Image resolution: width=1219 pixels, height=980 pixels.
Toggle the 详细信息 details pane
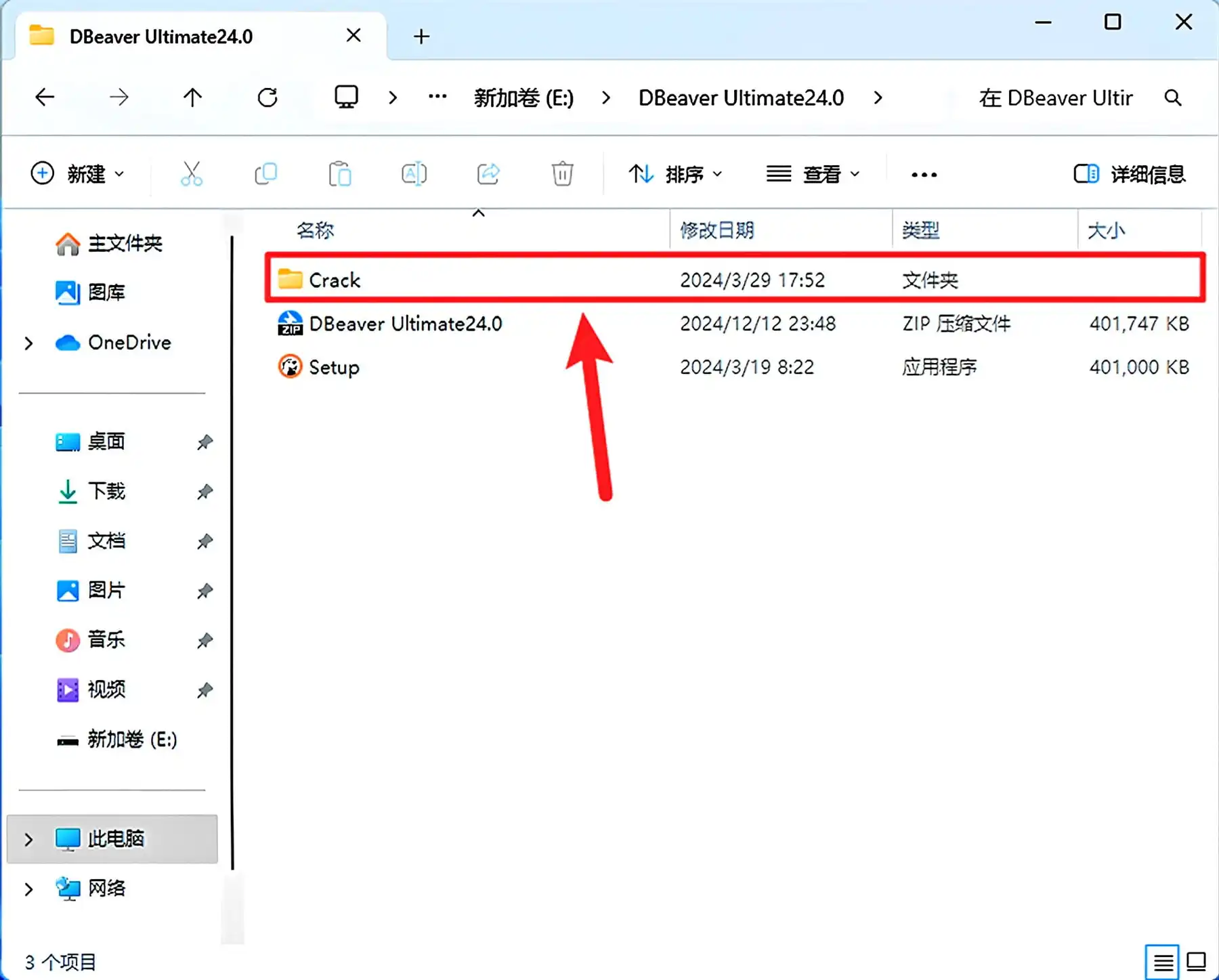coord(1130,174)
